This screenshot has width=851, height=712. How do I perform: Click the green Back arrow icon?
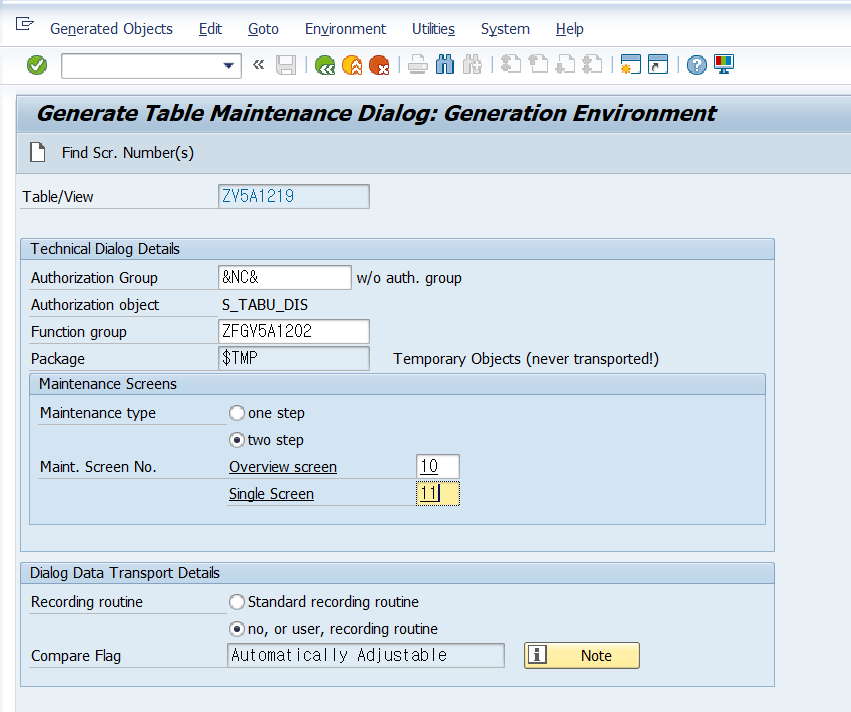325,65
